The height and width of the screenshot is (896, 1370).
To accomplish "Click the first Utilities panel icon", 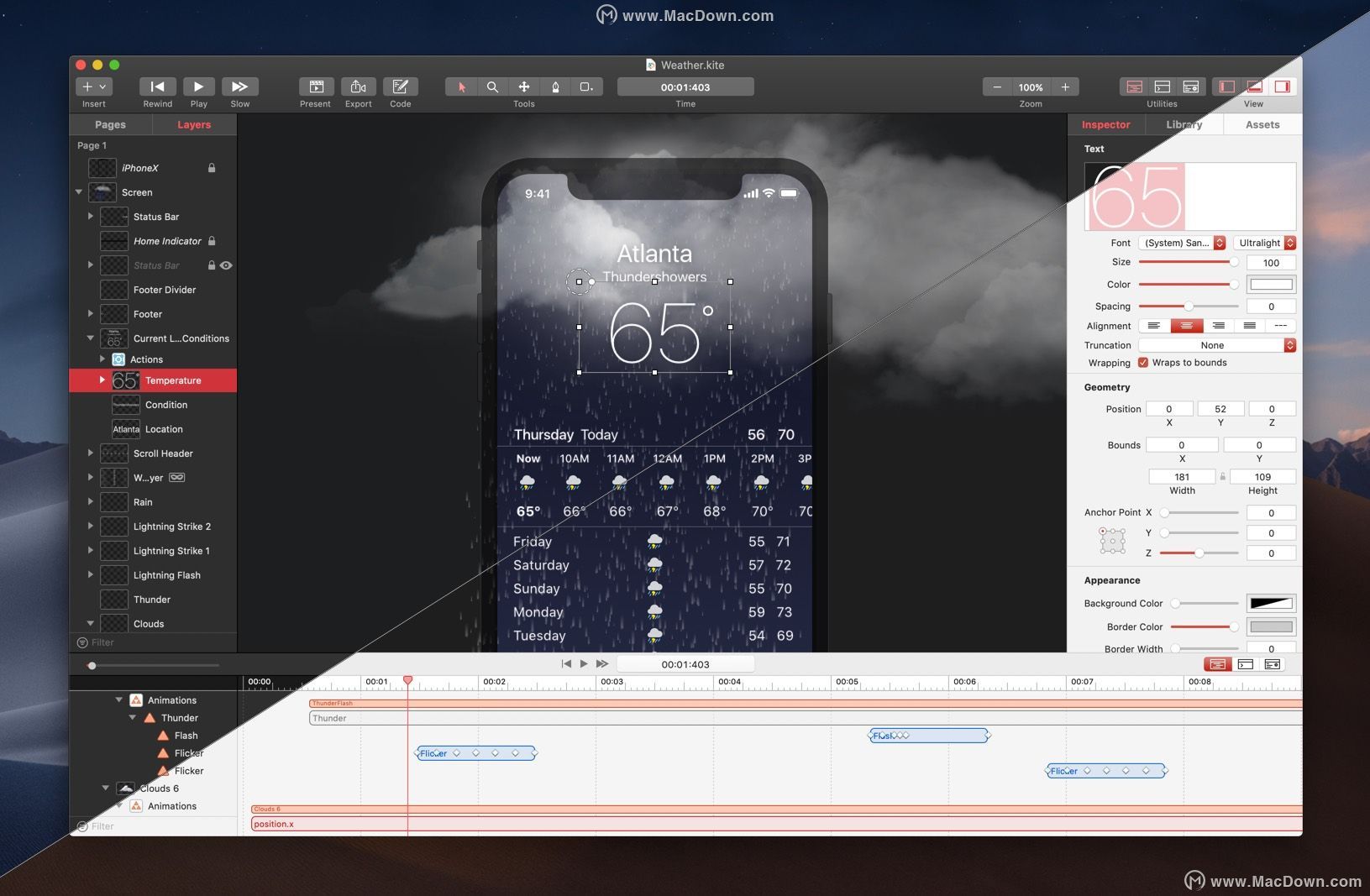I will click(1134, 86).
